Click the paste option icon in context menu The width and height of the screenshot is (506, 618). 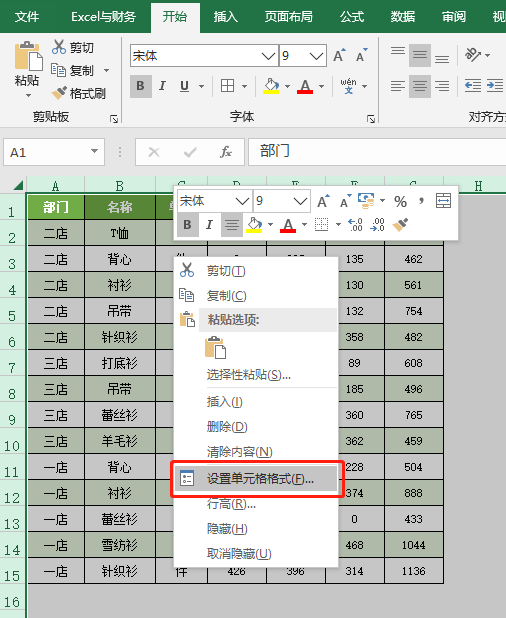[x=215, y=347]
